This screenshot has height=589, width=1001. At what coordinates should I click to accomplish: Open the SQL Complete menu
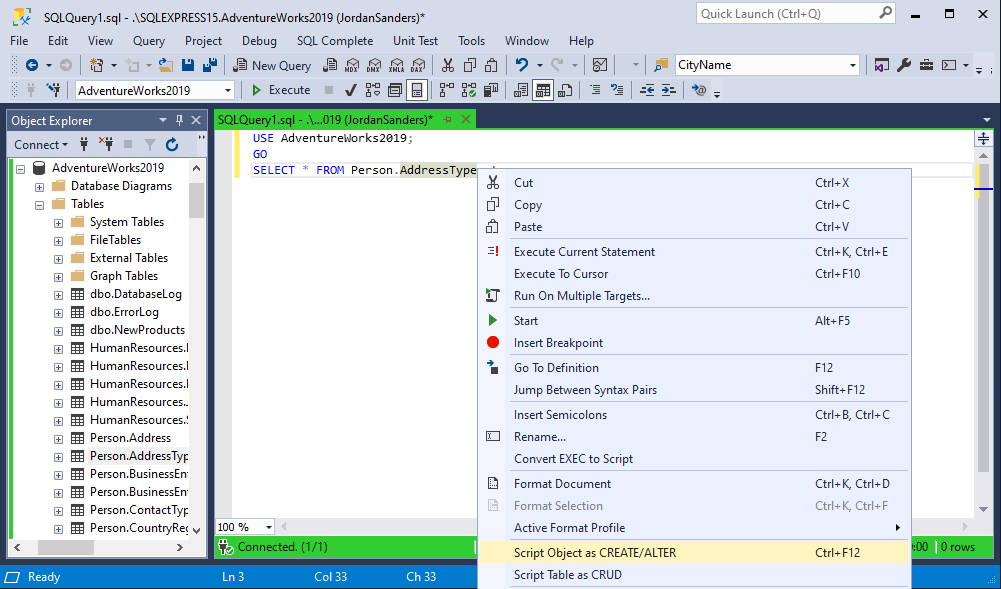(335, 41)
